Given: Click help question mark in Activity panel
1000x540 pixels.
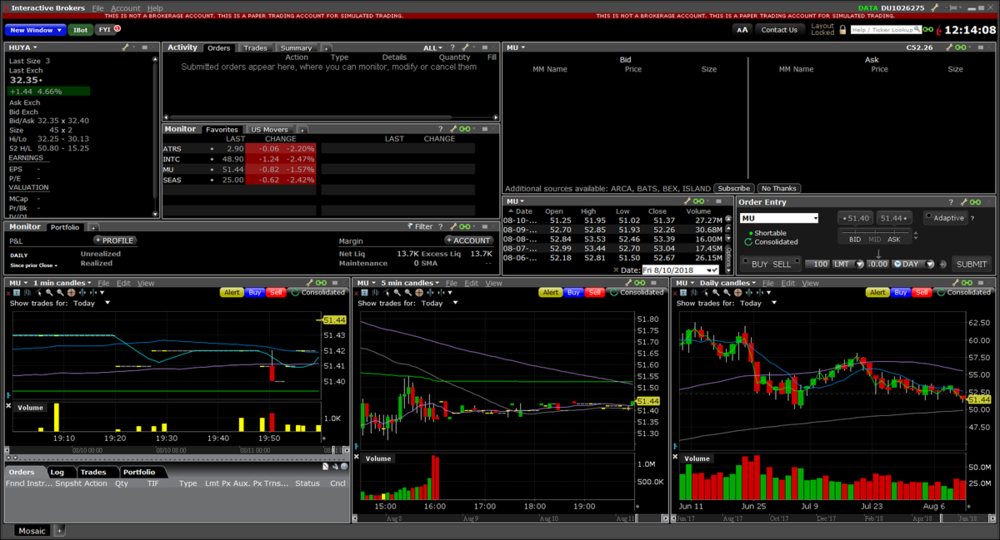Looking at the screenshot, I should pos(453,47).
